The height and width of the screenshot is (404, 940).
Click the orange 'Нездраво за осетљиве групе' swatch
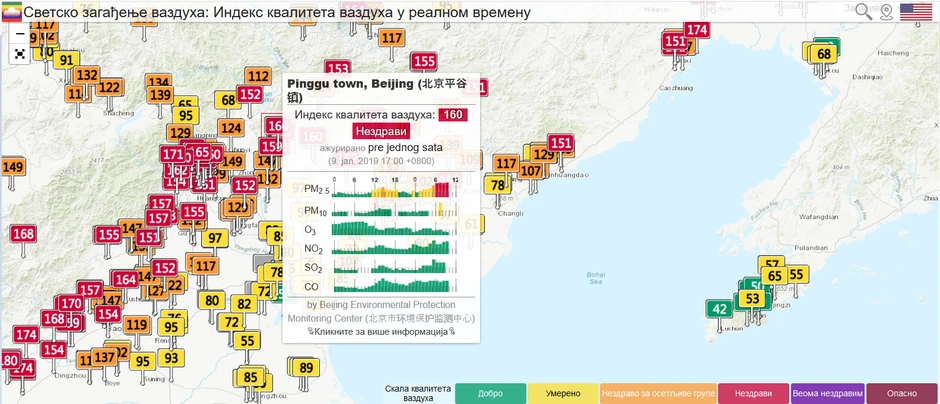658,394
